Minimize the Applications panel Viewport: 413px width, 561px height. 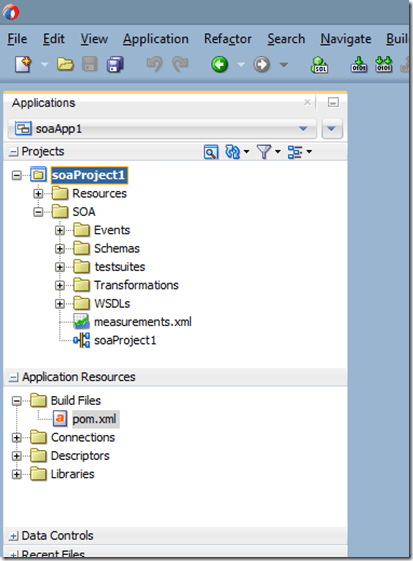tap(333, 103)
